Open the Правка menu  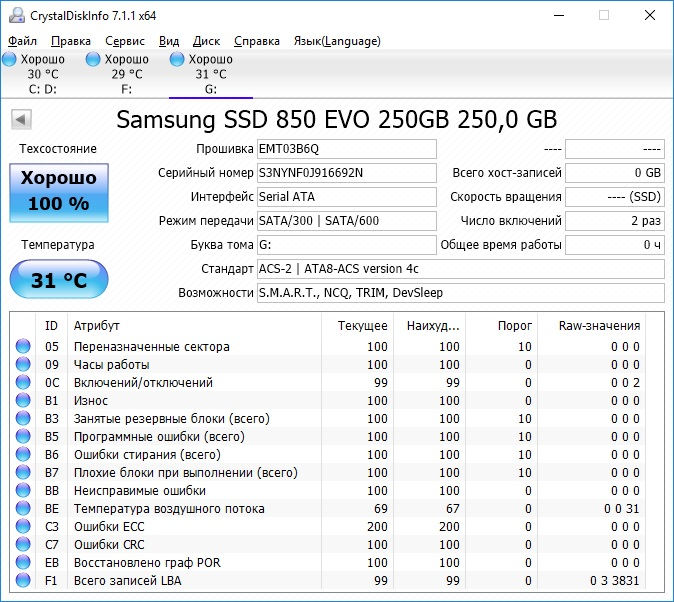71,41
